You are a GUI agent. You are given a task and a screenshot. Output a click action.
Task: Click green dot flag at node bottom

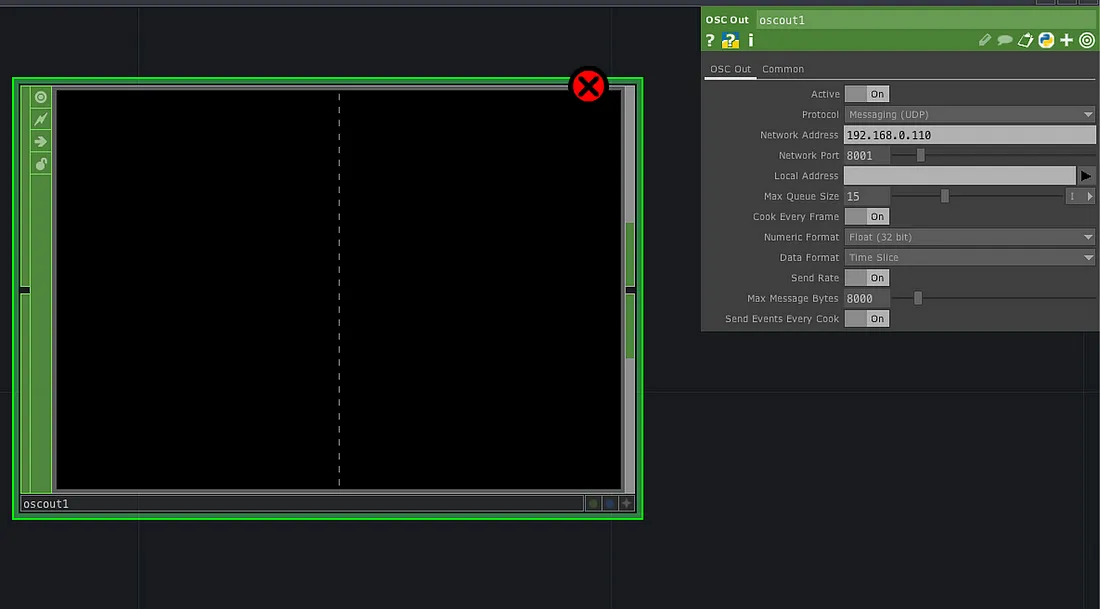click(x=593, y=503)
